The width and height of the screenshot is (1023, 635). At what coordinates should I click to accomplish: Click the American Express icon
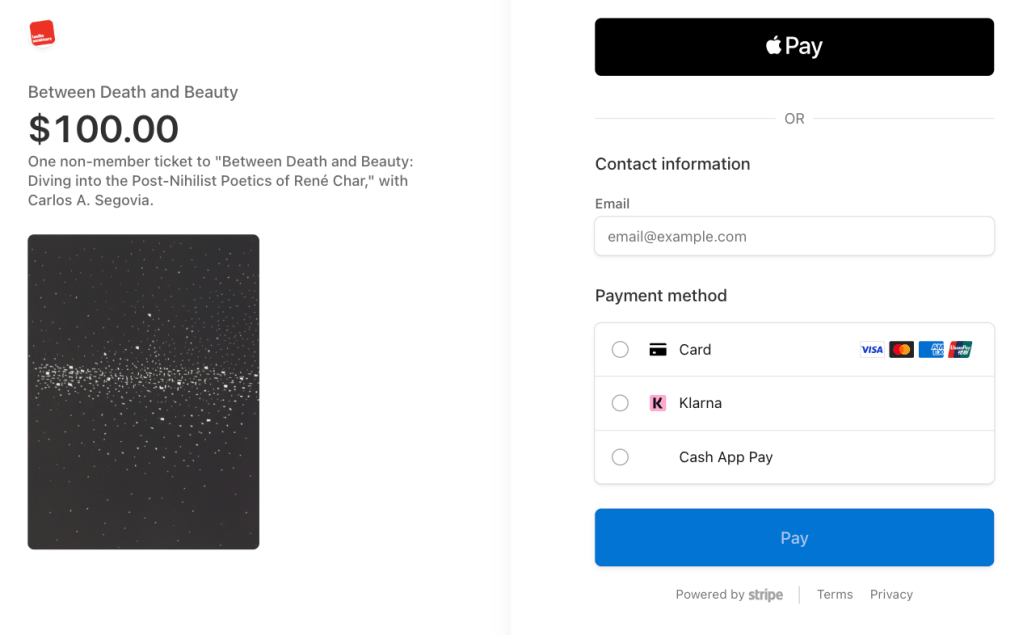click(931, 350)
